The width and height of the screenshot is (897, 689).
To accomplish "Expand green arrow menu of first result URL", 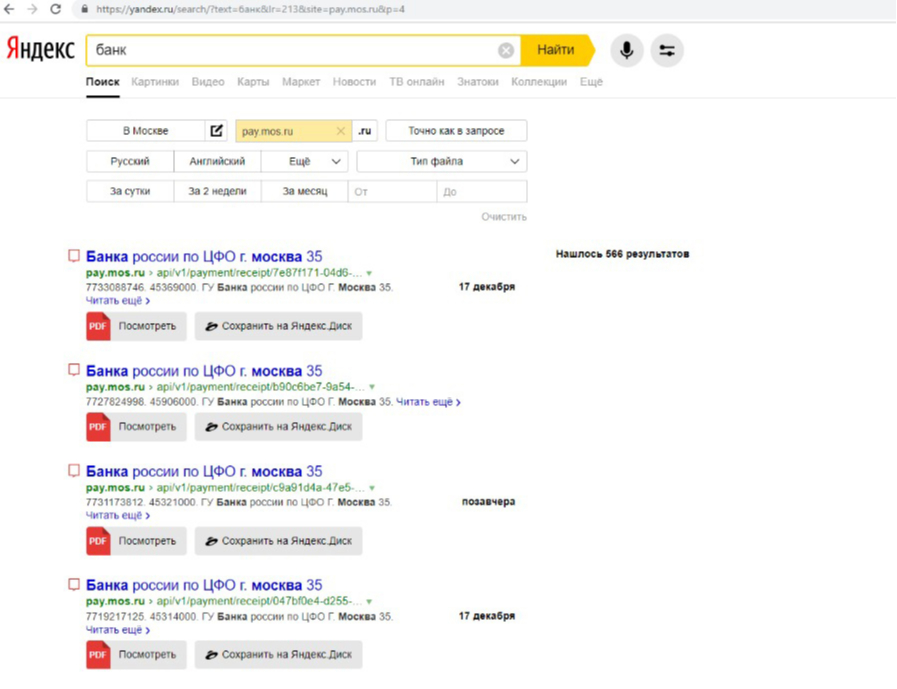I will tap(369, 273).
